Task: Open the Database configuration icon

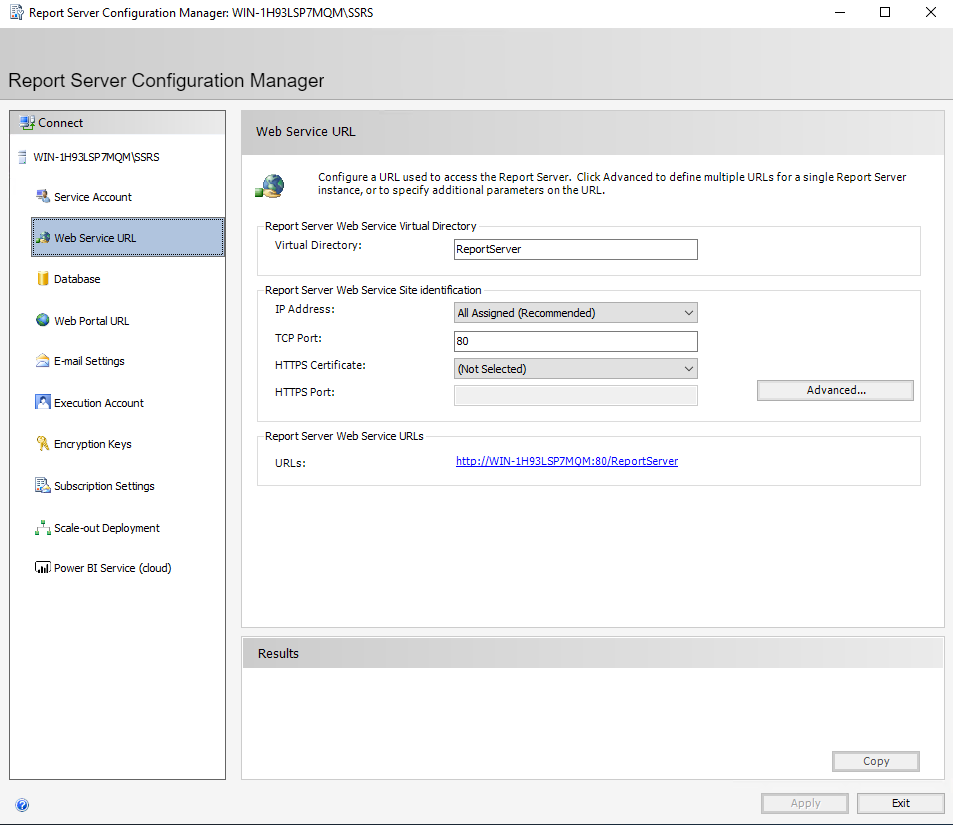Action: click(x=42, y=279)
